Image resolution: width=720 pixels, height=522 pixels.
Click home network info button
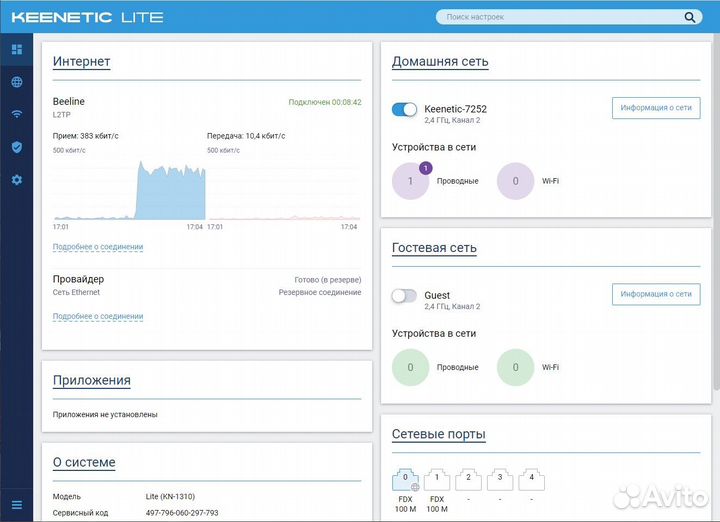[x=655, y=108]
